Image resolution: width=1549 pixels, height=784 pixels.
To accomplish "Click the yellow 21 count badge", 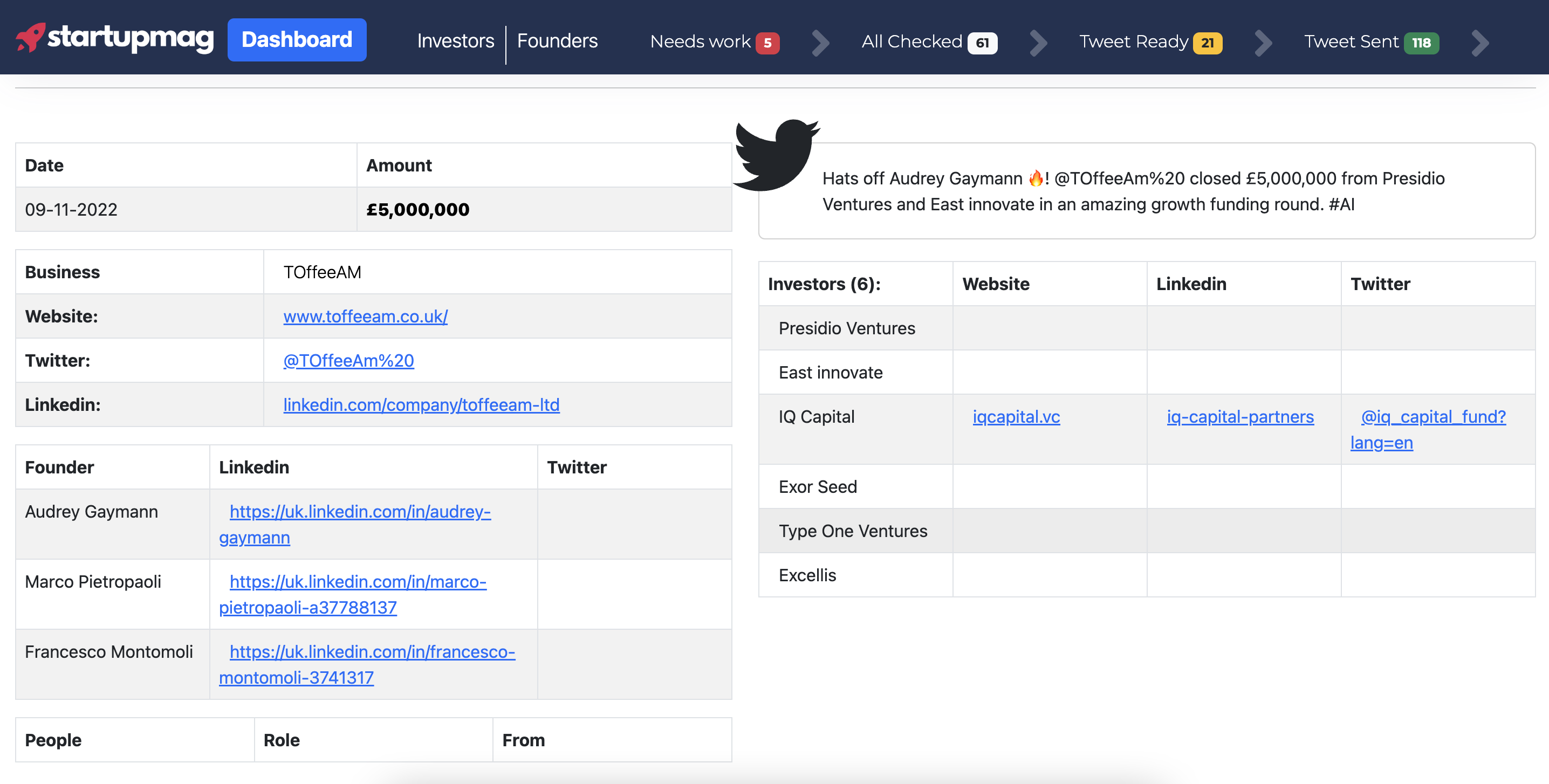I will click(1208, 43).
